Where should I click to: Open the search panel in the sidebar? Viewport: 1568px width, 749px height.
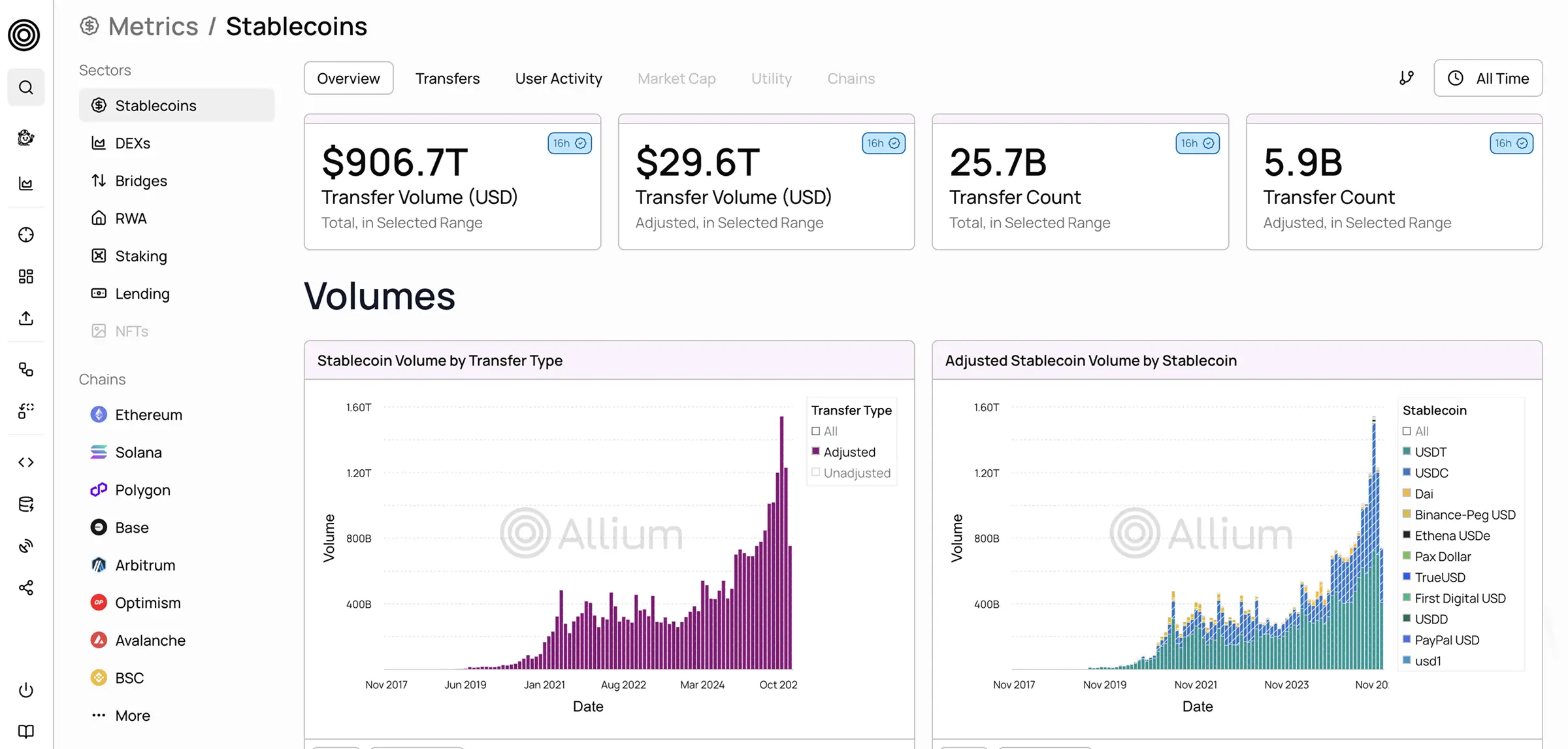pyautogui.click(x=25, y=87)
